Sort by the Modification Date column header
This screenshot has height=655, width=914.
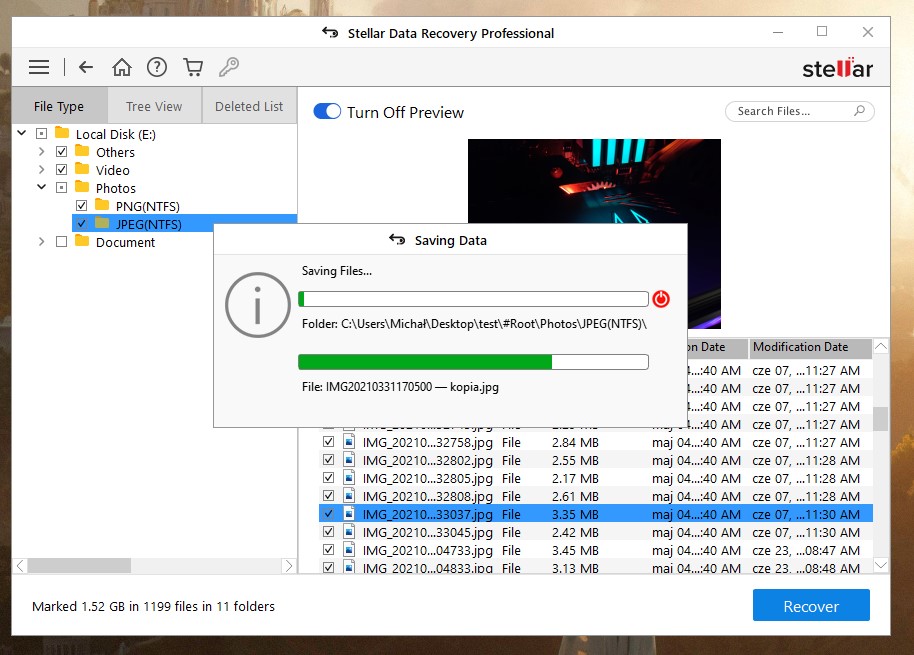pos(810,347)
